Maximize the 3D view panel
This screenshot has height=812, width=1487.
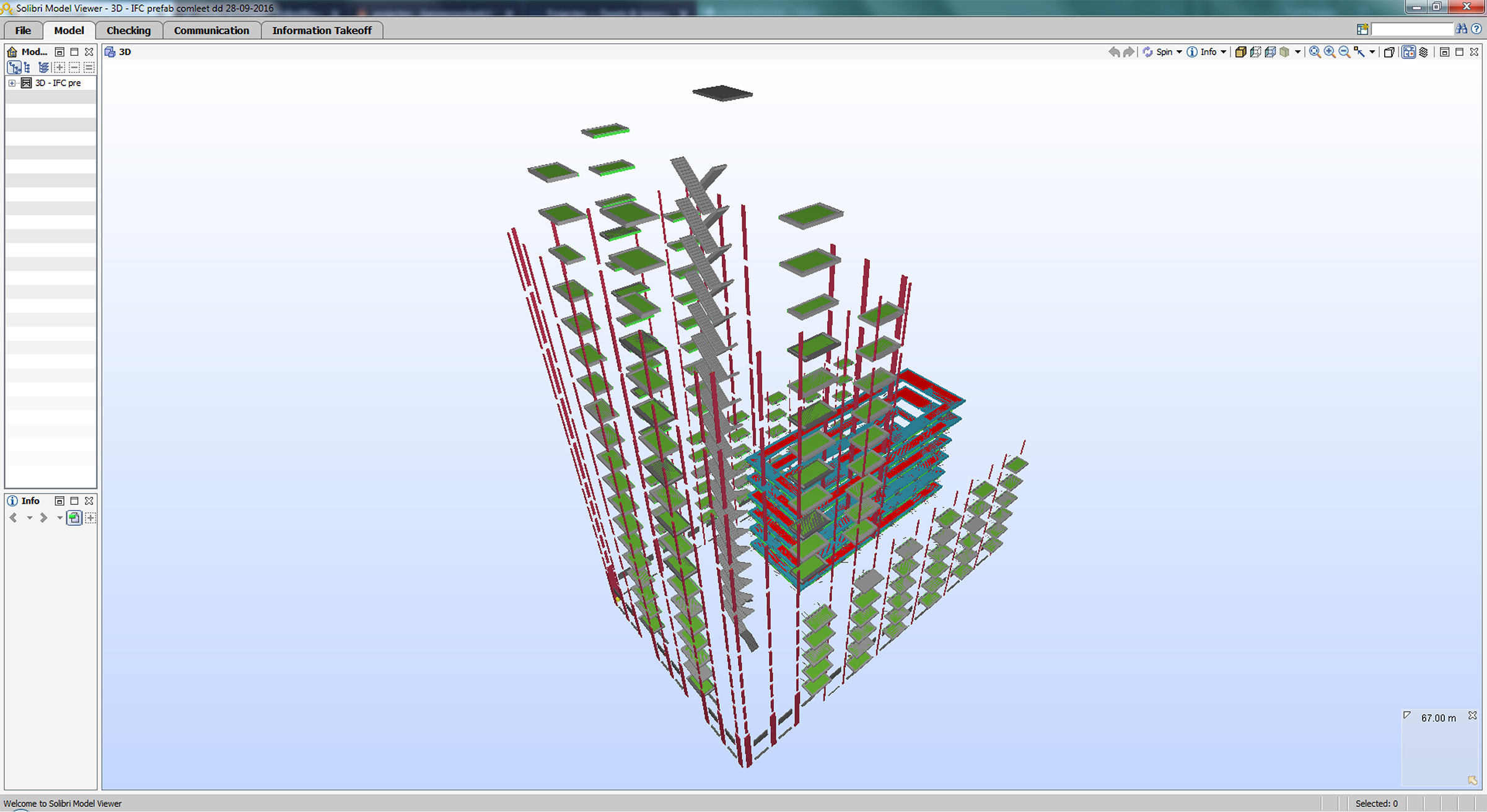point(1459,52)
